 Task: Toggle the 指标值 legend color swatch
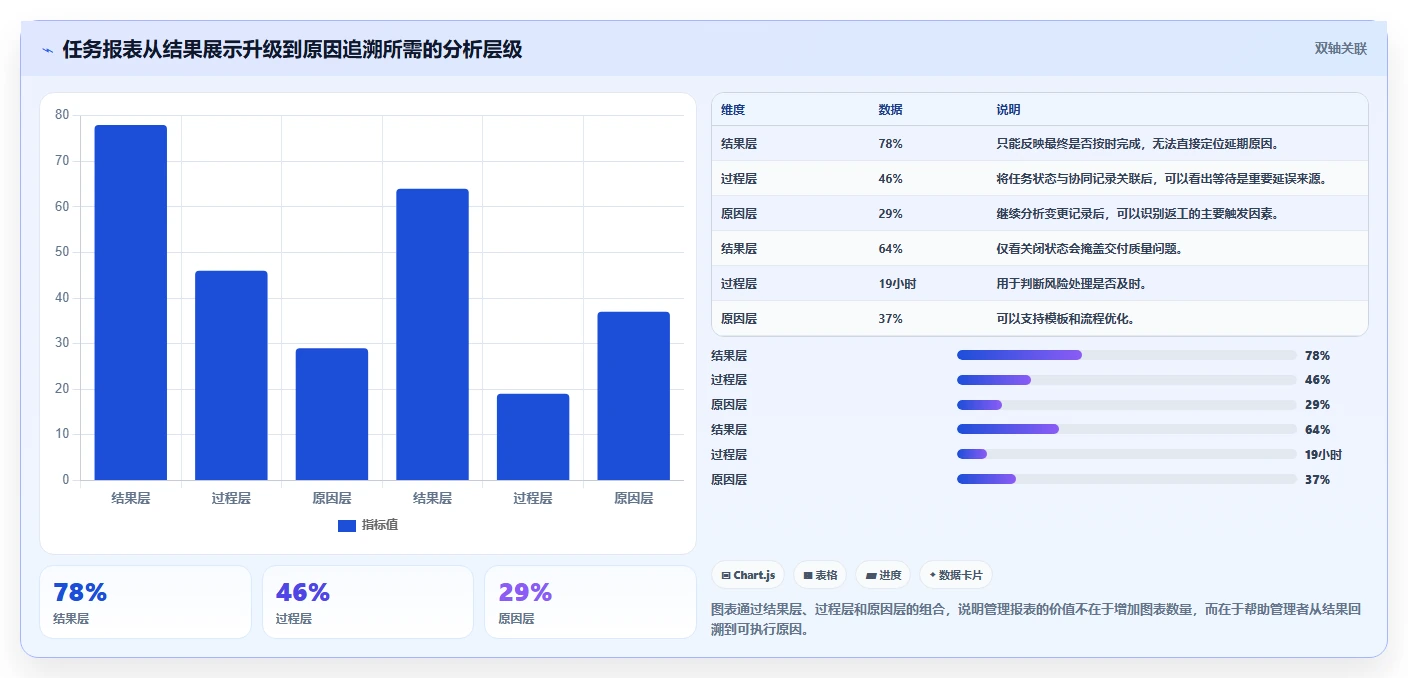pos(347,525)
